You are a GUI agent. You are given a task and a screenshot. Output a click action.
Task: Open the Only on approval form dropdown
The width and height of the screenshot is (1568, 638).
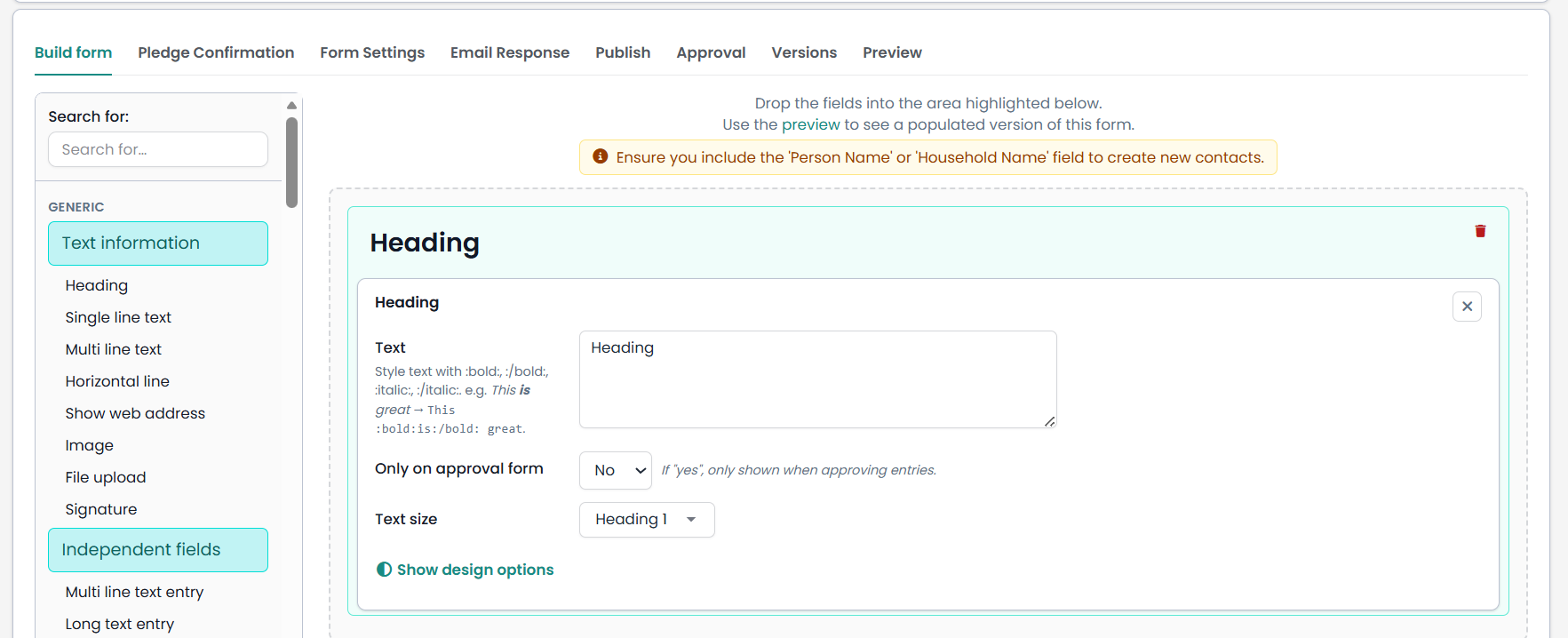click(616, 470)
